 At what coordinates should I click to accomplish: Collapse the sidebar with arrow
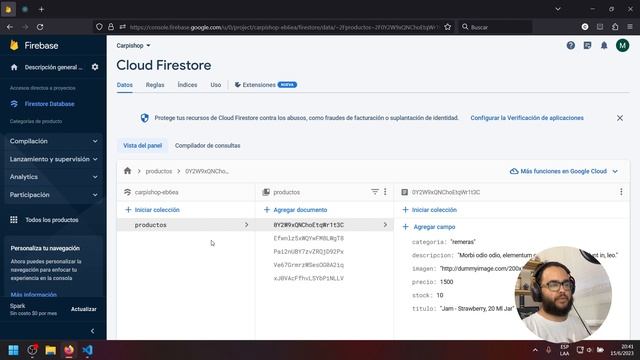[x=93, y=331]
